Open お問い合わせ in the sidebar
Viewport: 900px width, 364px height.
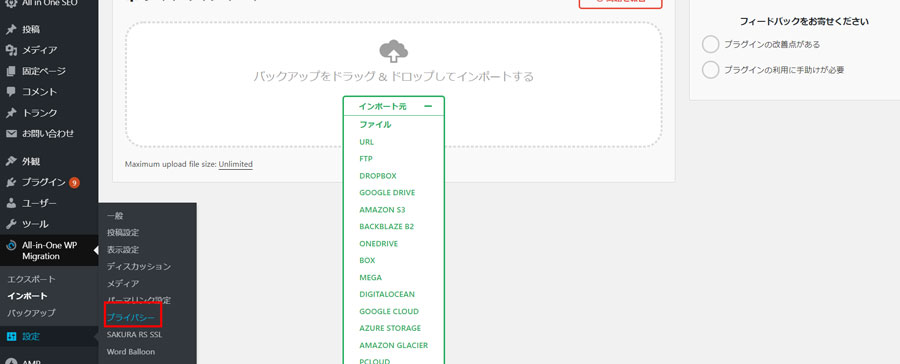[x=49, y=134]
